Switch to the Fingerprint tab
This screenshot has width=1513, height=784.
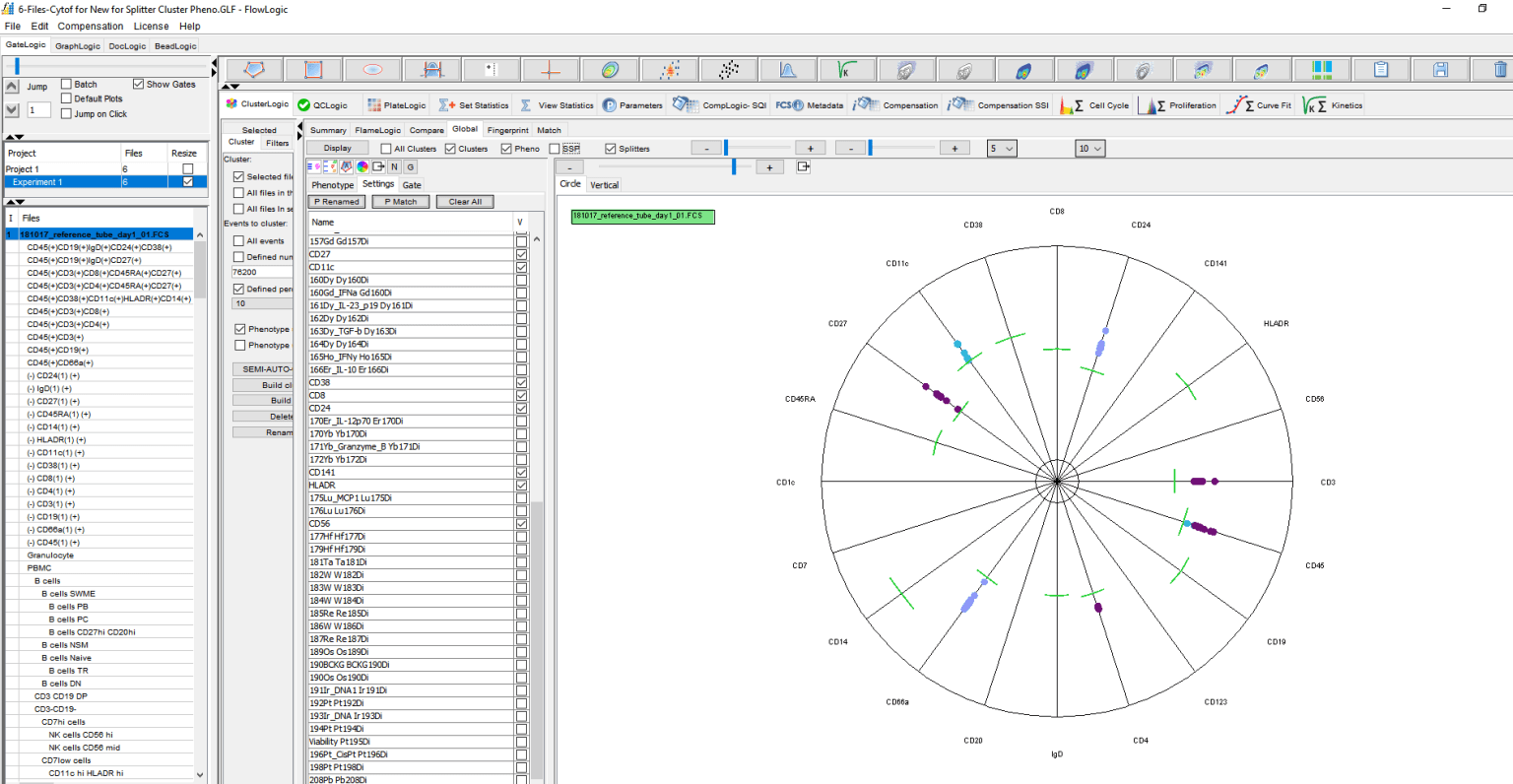507,130
